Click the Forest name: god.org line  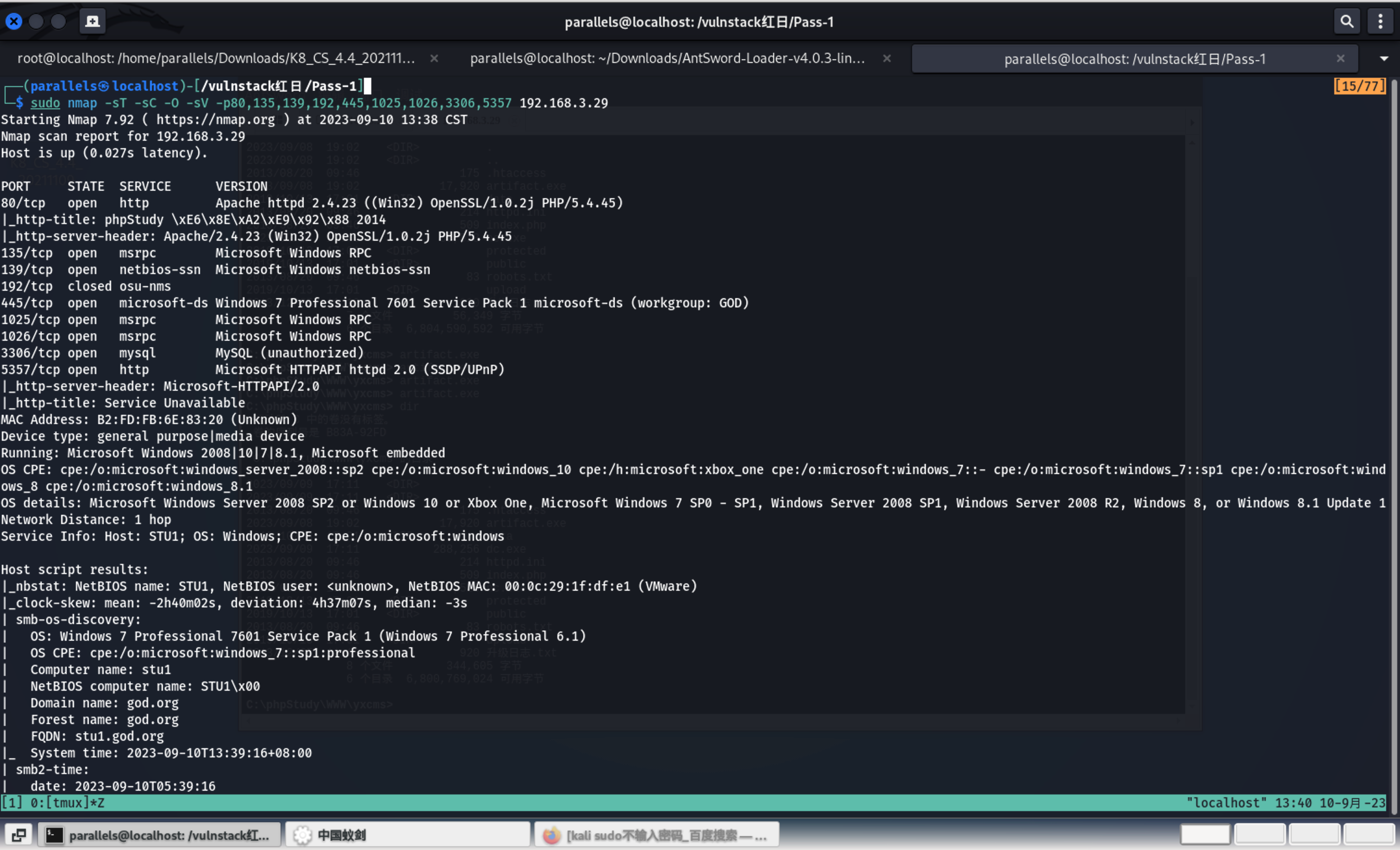click(x=105, y=719)
